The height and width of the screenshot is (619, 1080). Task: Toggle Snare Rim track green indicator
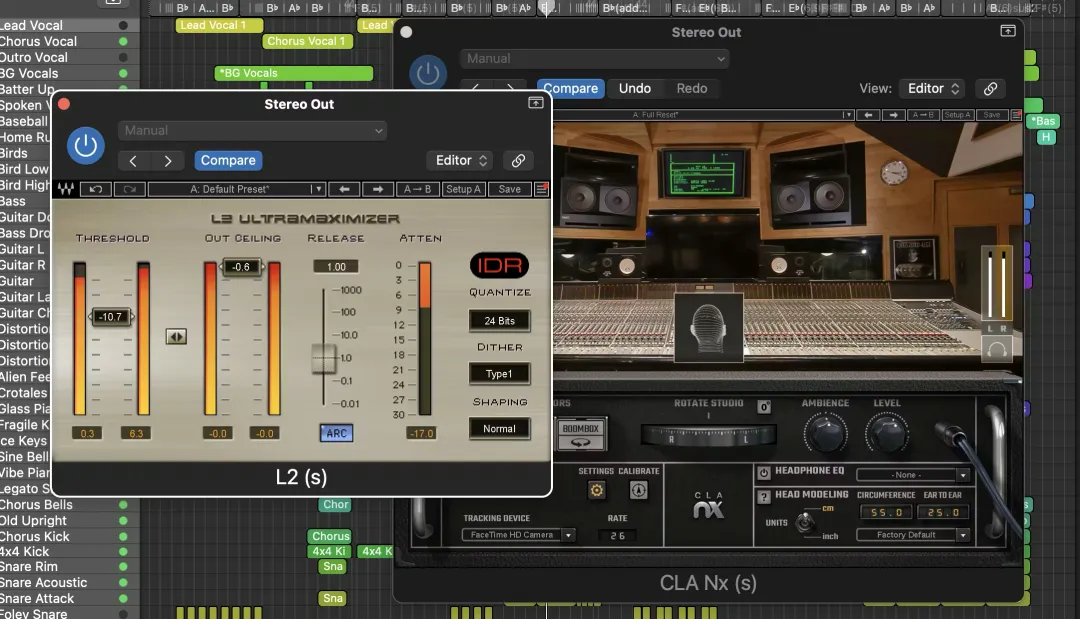click(123, 567)
